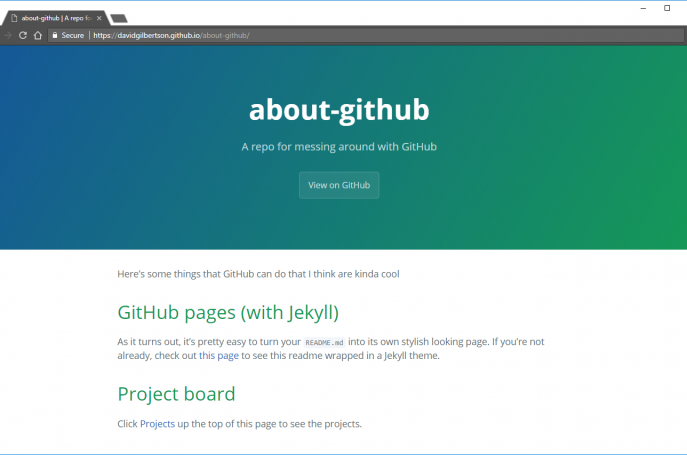Reload the page with the refresh icon

coord(23,36)
